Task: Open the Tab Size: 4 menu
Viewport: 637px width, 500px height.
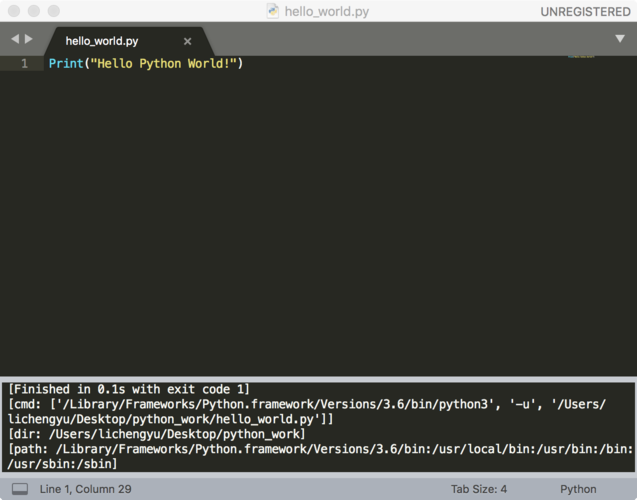Action: (x=479, y=489)
